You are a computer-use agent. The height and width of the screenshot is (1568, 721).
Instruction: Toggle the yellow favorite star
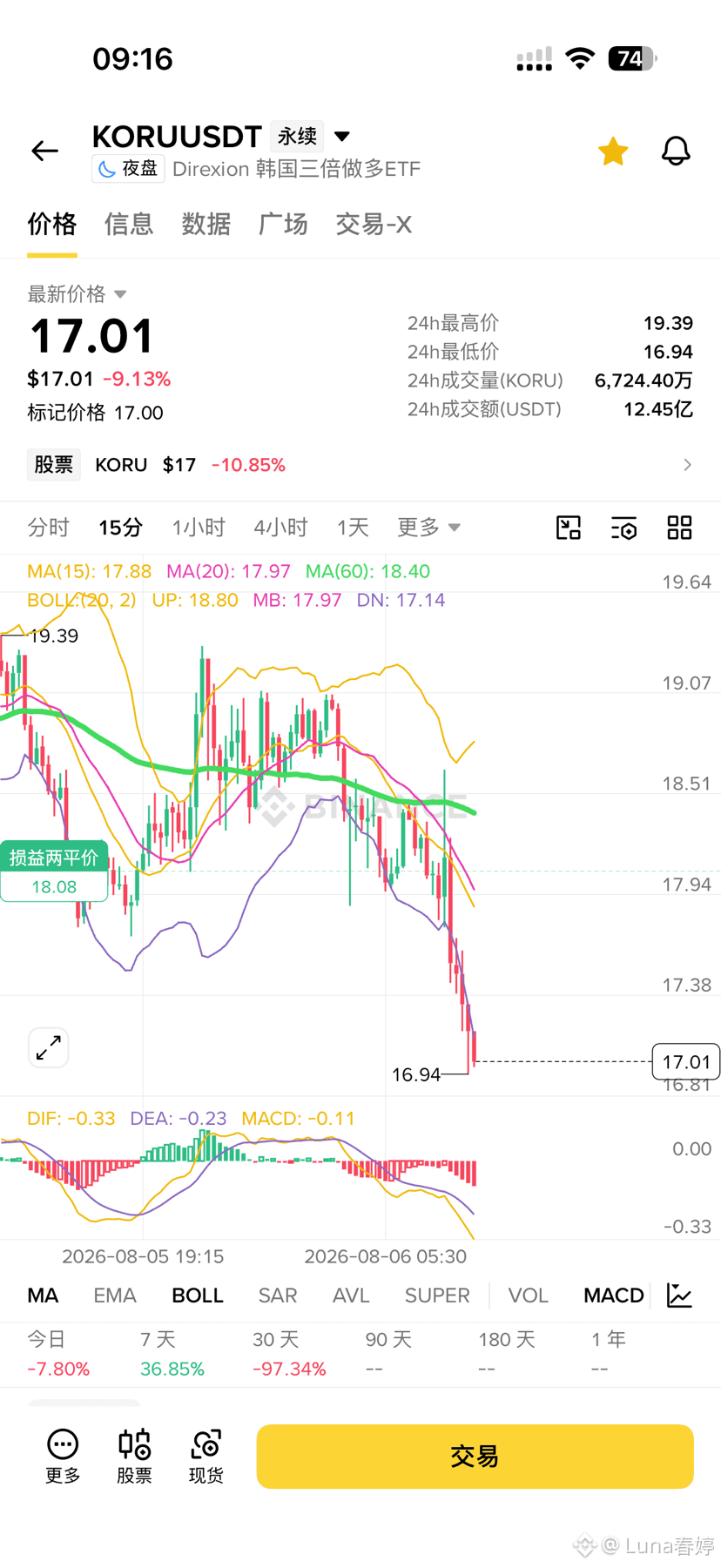(x=613, y=151)
